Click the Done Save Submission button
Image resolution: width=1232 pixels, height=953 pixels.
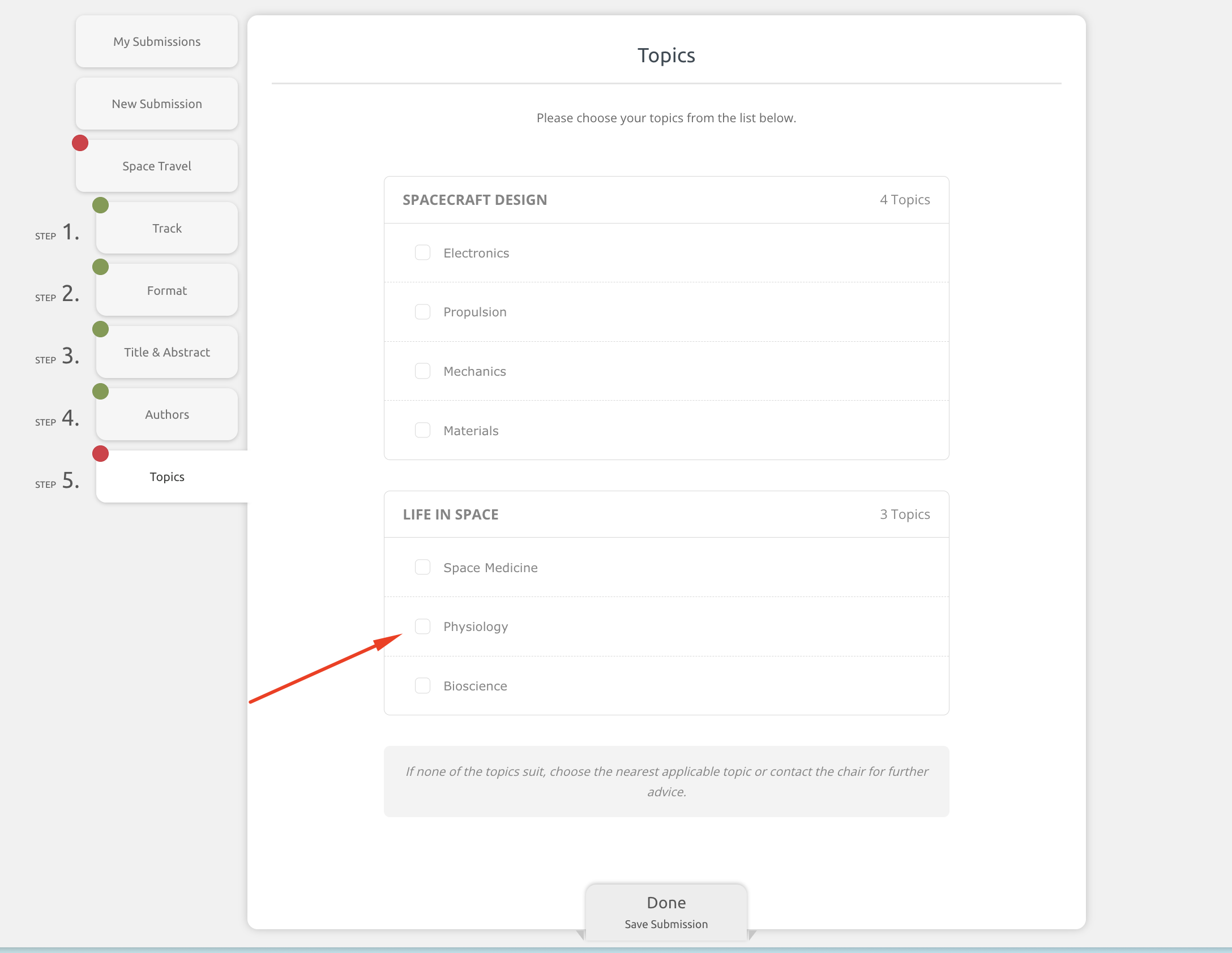(x=666, y=912)
